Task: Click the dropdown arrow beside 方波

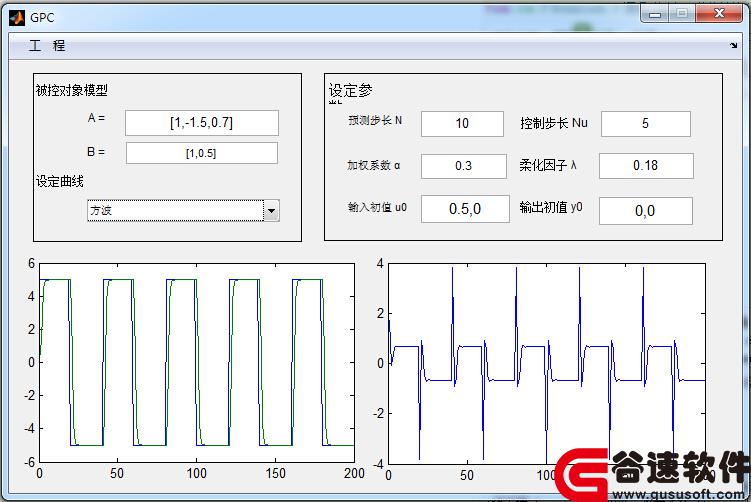Action: click(271, 210)
